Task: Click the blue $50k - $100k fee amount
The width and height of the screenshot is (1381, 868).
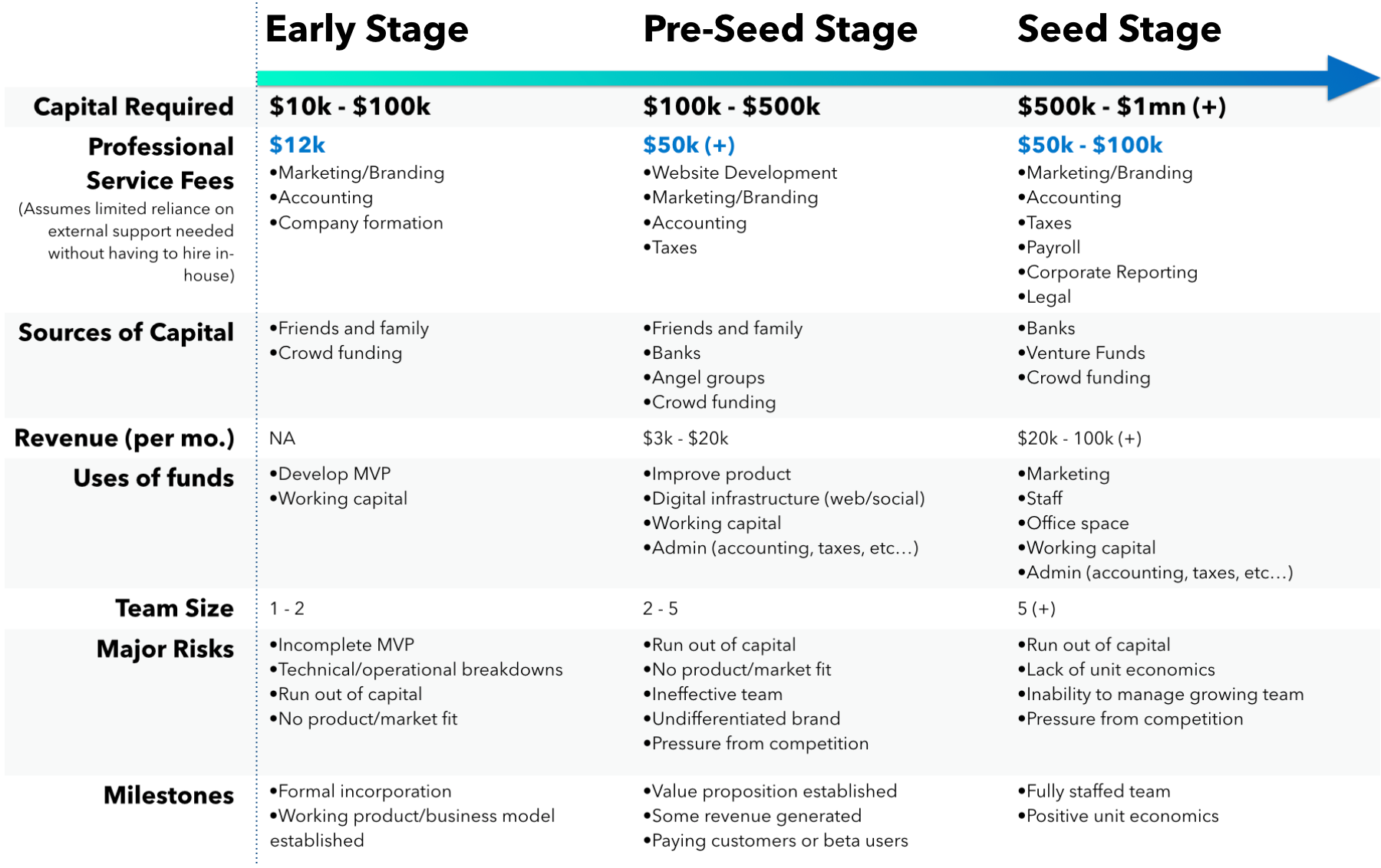Action: pos(1089,145)
